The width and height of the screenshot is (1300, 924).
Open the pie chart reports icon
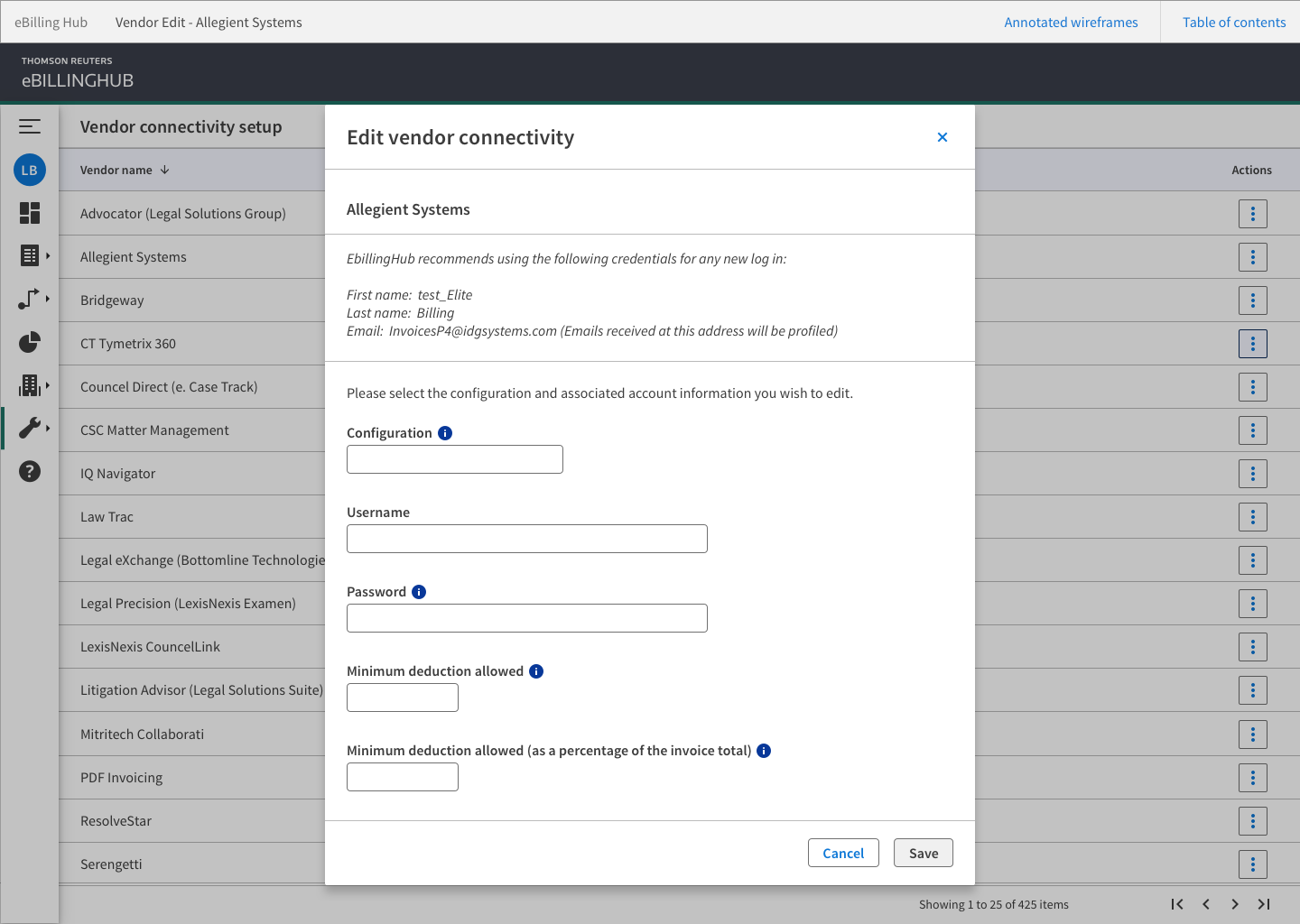tap(30, 343)
